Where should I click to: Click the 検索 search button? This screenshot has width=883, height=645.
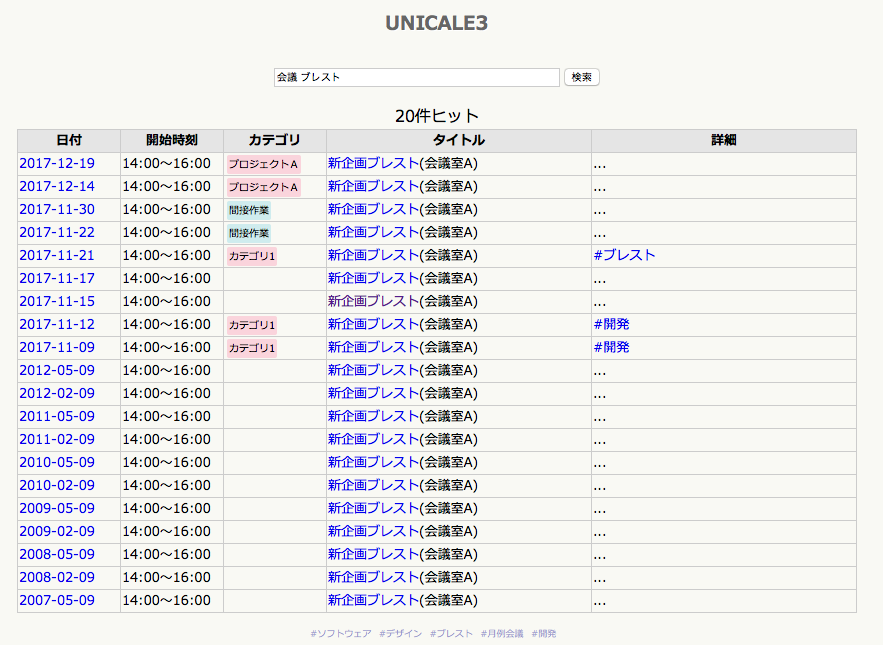[582, 77]
